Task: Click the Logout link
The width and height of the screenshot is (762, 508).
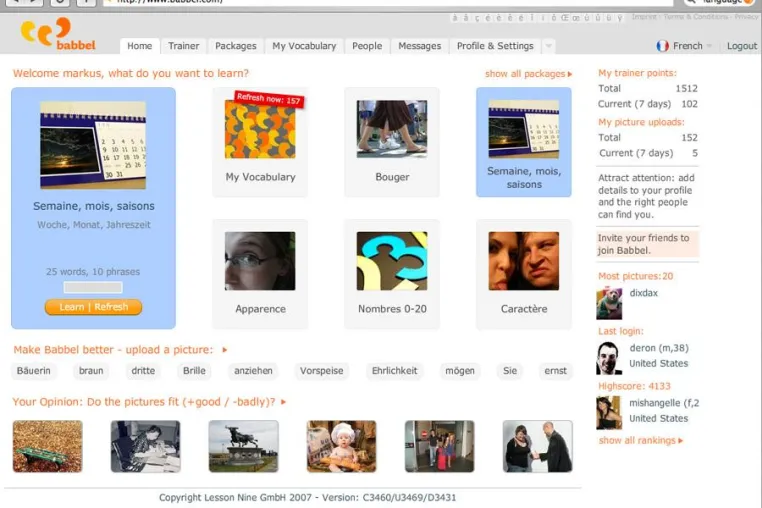Action: pos(742,46)
